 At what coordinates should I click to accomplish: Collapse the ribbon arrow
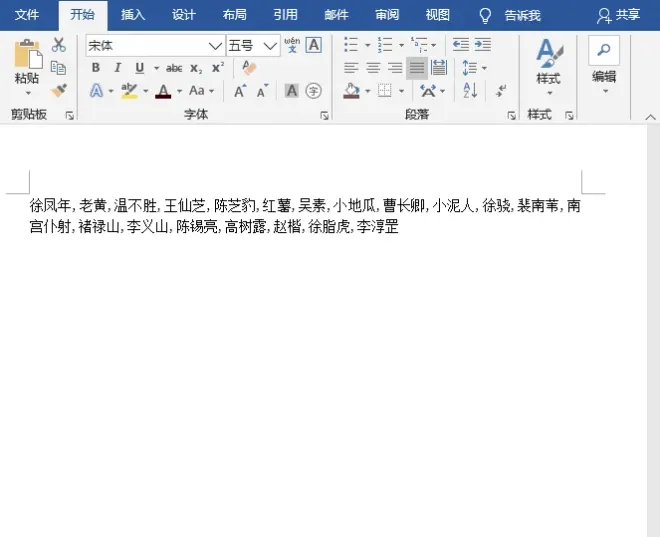pos(650,117)
